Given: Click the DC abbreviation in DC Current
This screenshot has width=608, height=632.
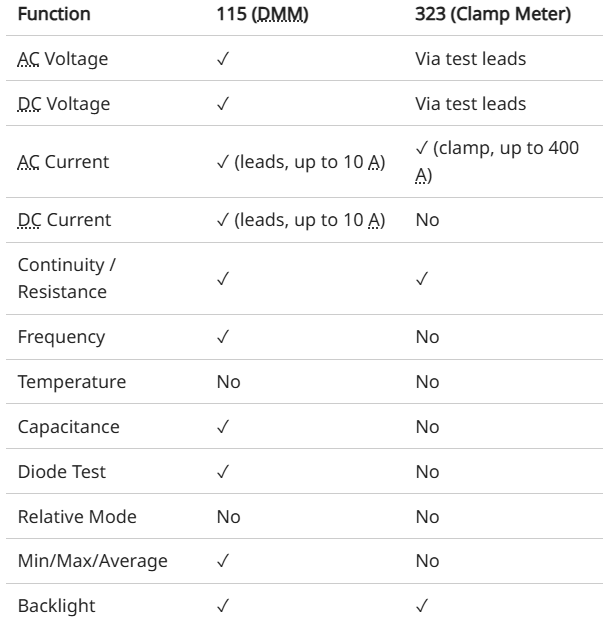Looking at the screenshot, I should point(29,220).
